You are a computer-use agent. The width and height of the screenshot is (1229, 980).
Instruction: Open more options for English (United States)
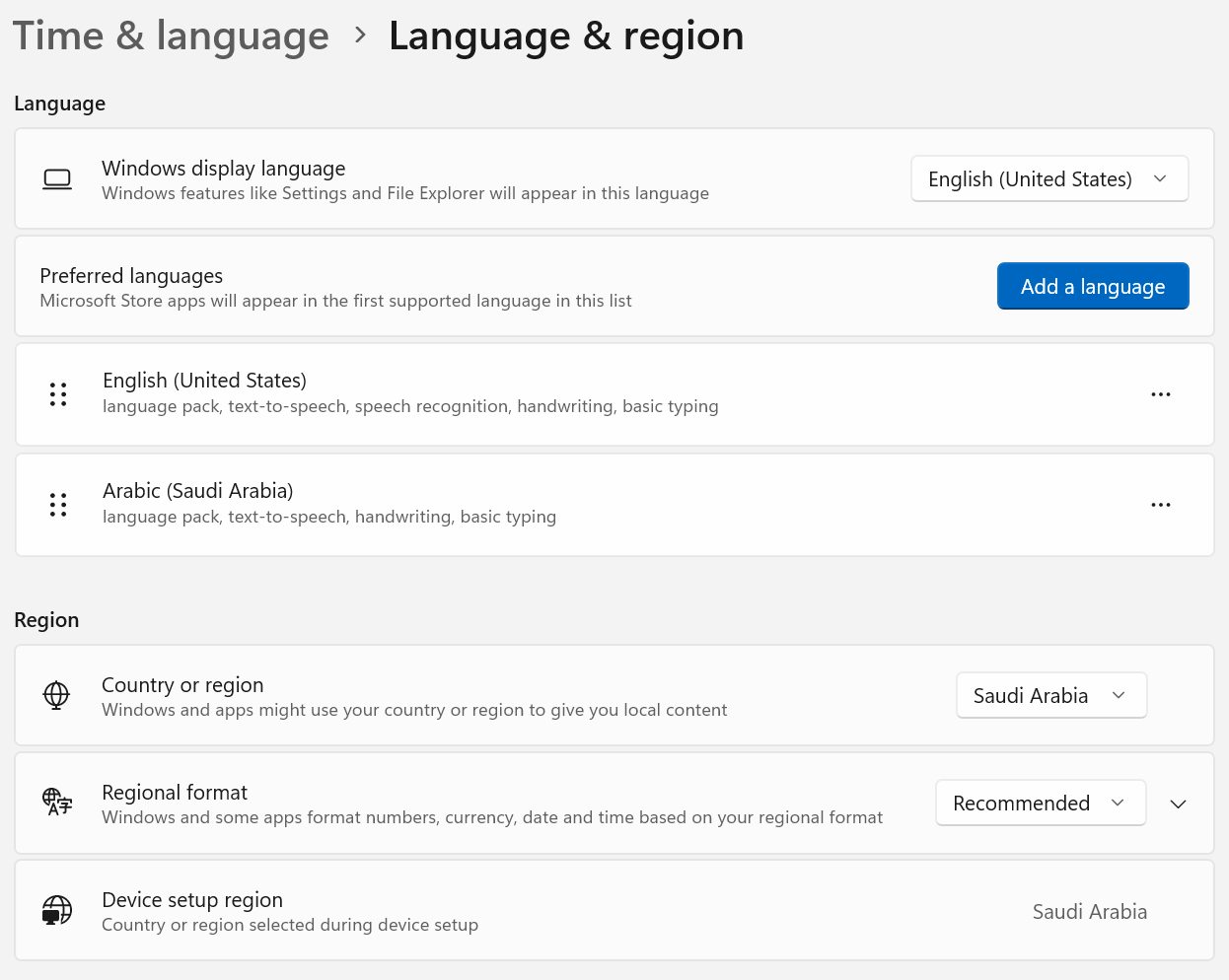1160,394
